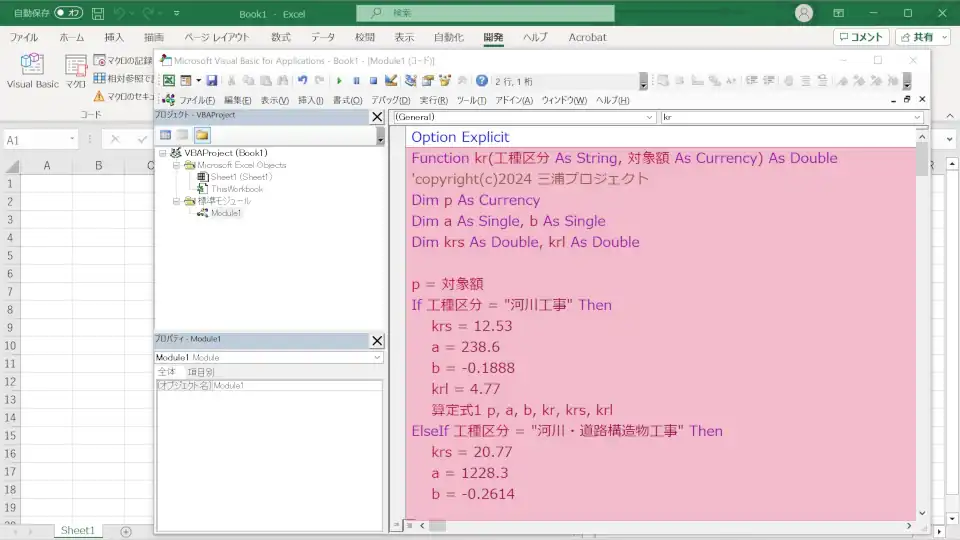The height and width of the screenshot is (540, 960).
Task: Toggle a breakpoint with the hand icon
Action: (789, 81)
